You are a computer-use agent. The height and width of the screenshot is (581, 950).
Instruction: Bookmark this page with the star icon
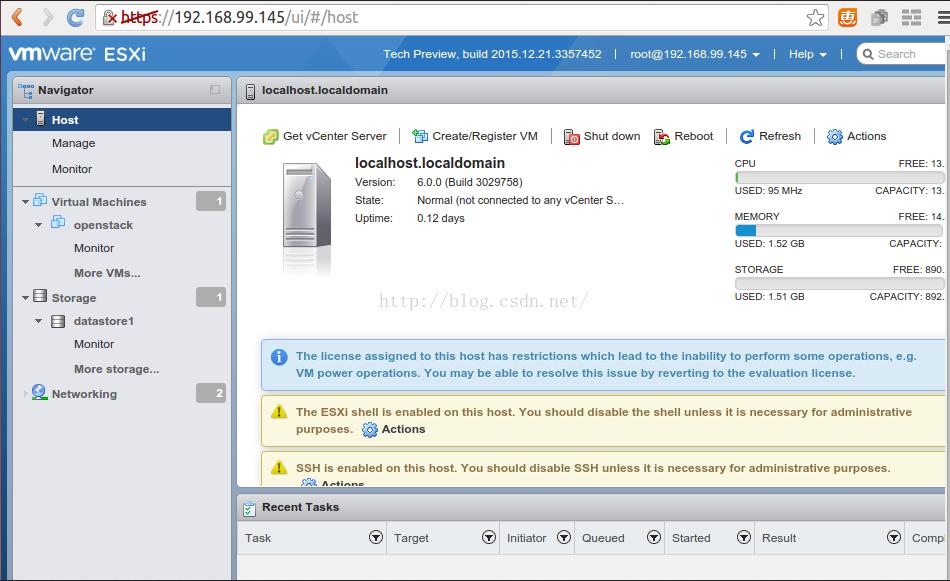tap(815, 18)
